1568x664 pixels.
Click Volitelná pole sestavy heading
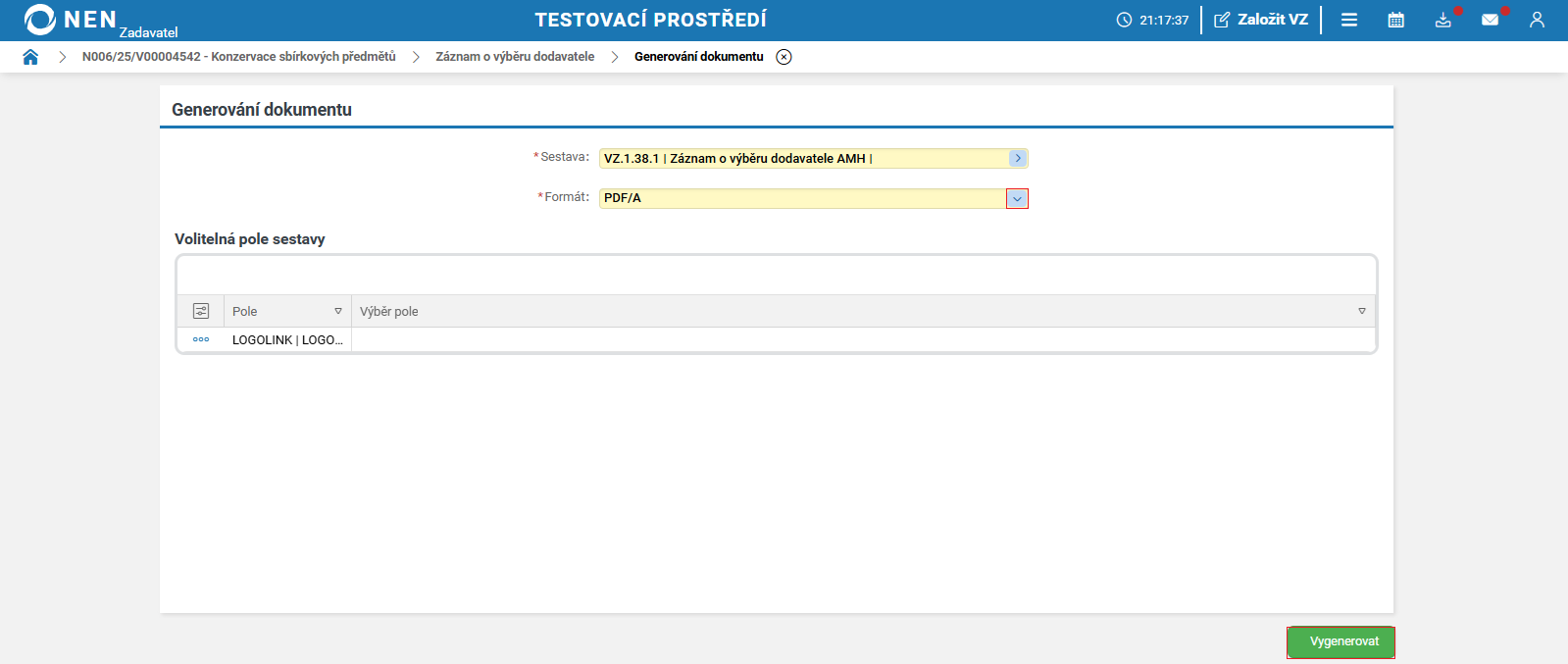tap(250, 239)
